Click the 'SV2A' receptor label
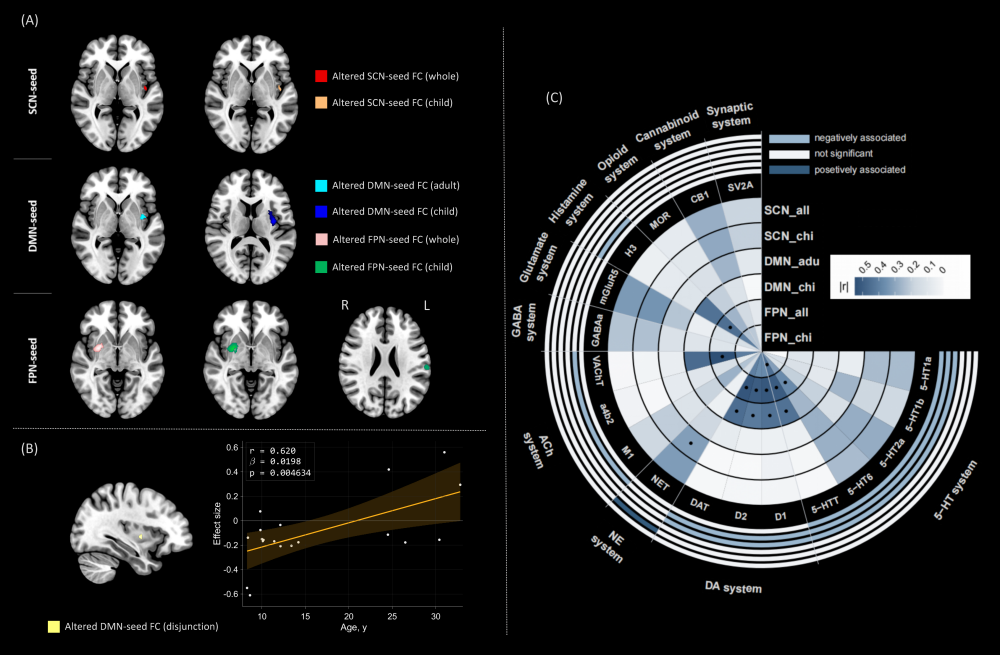Screen dimensions: 1000x655 [x=740, y=186]
